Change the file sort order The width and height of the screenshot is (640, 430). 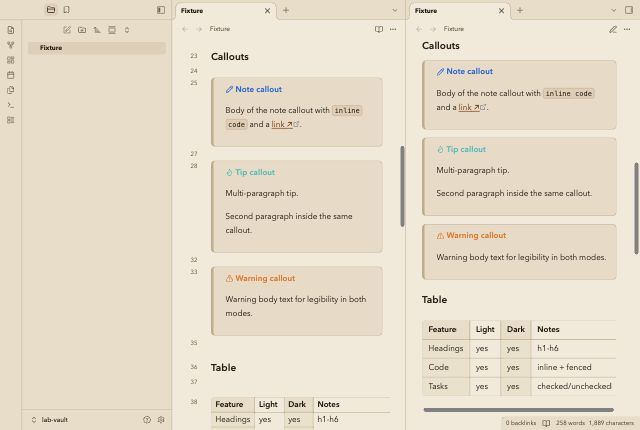click(97, 30)
